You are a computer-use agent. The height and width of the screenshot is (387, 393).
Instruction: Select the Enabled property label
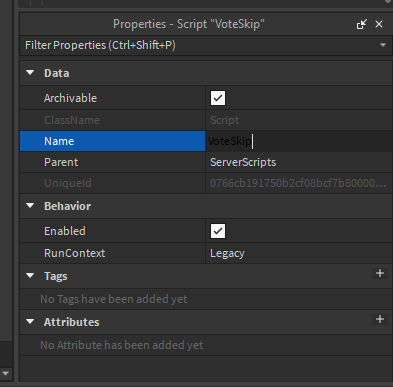point(65,231)
